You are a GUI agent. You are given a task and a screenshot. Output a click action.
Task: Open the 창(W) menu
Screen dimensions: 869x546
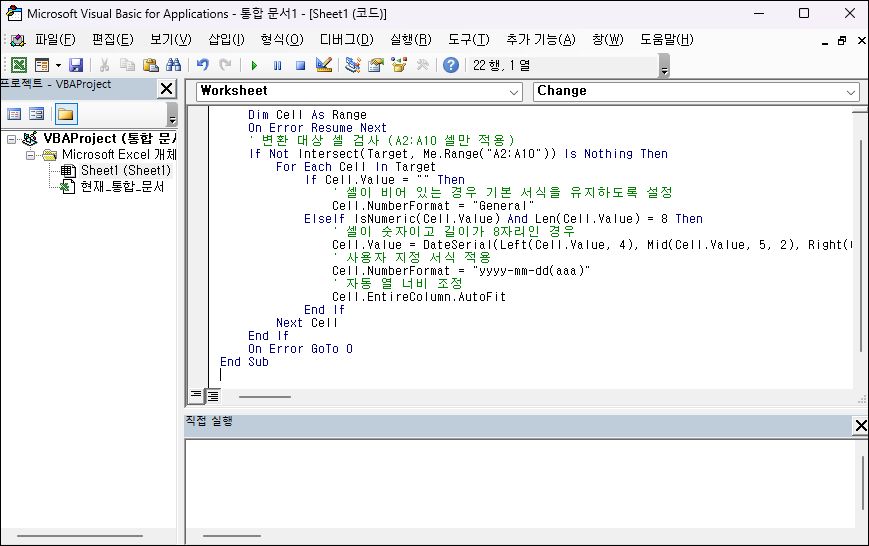pos(607,39)
